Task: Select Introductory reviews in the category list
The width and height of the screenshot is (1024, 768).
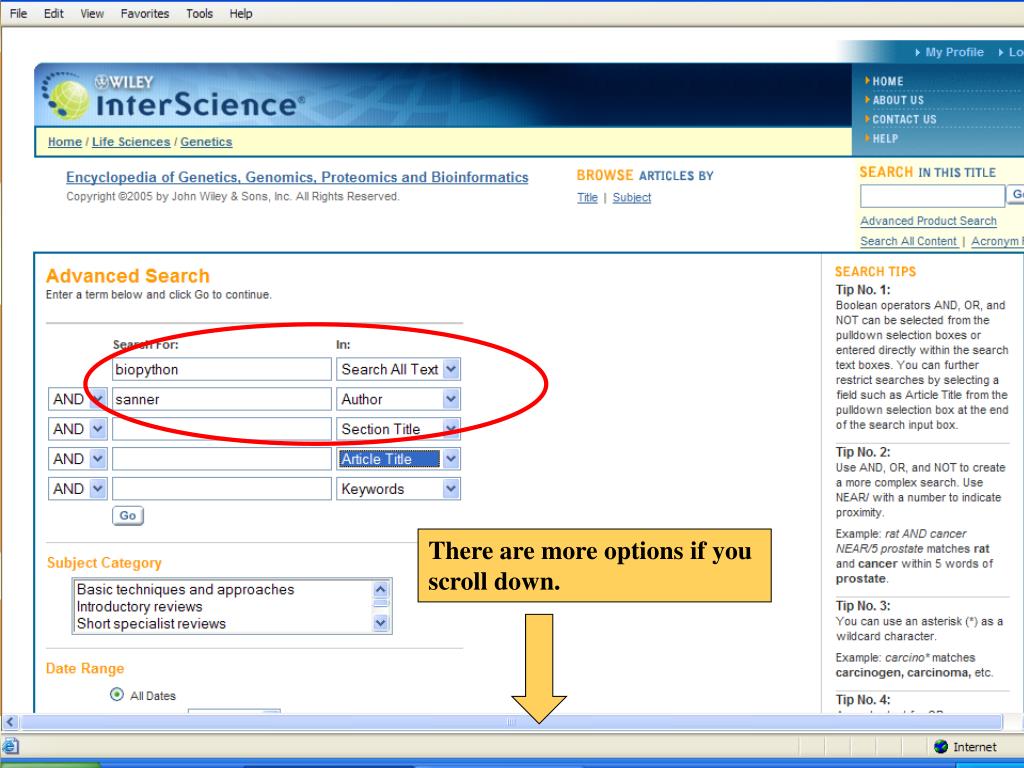Action: [x=140, y=606]
